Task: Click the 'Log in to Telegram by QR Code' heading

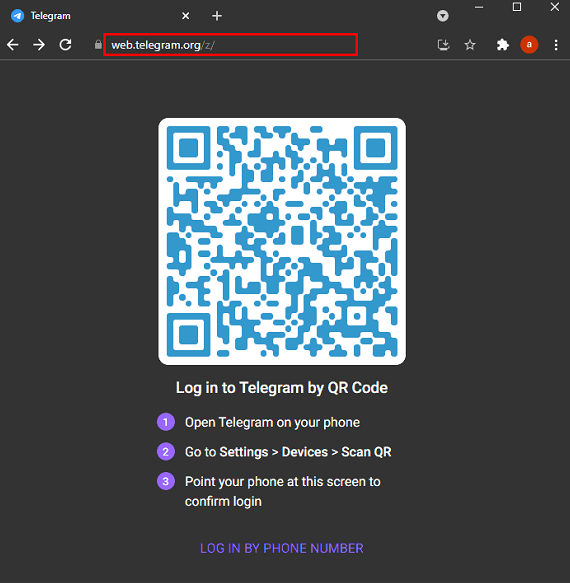Action: [x=282, y=388]
